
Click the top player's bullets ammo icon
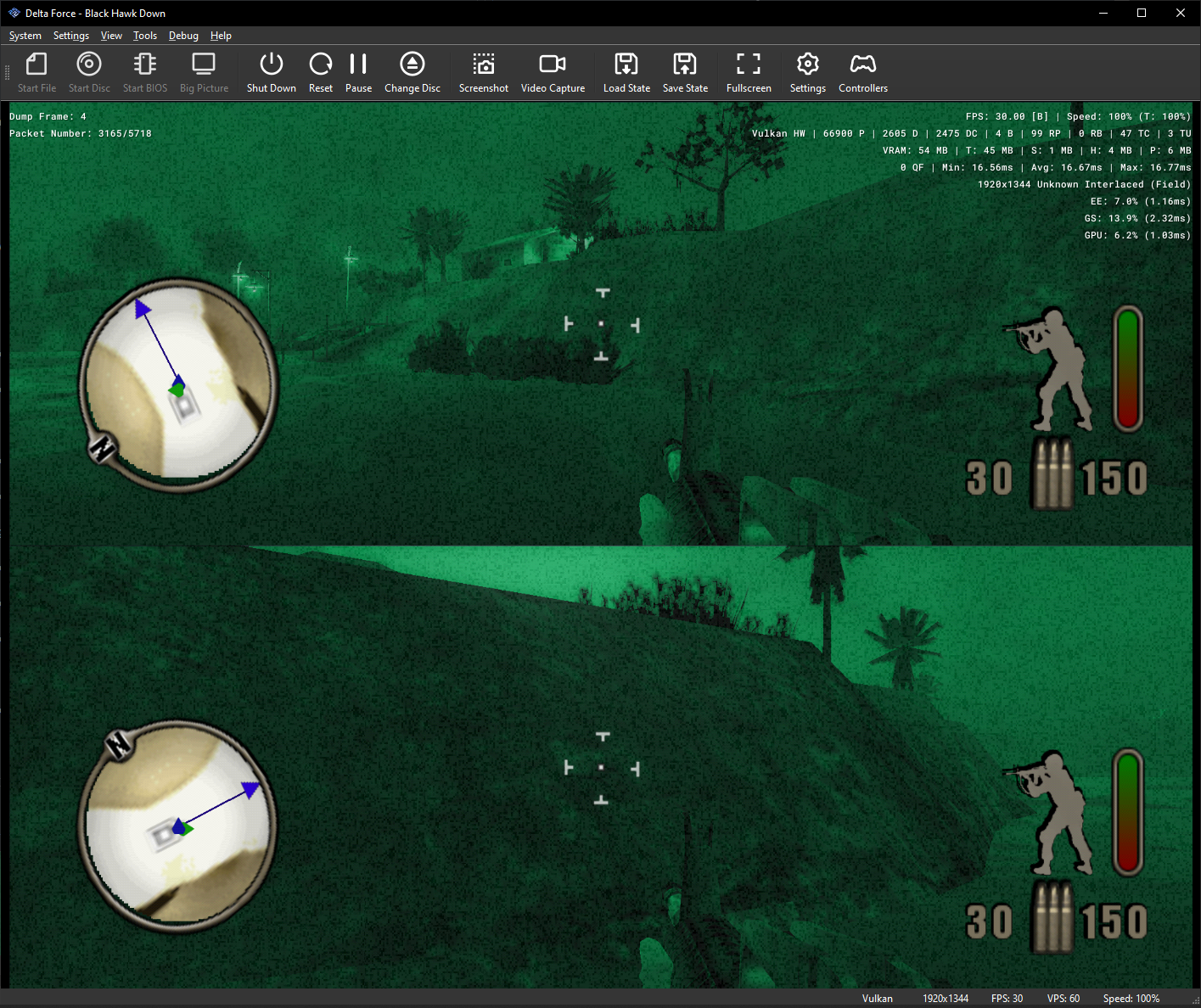(x=1052, y=474)
